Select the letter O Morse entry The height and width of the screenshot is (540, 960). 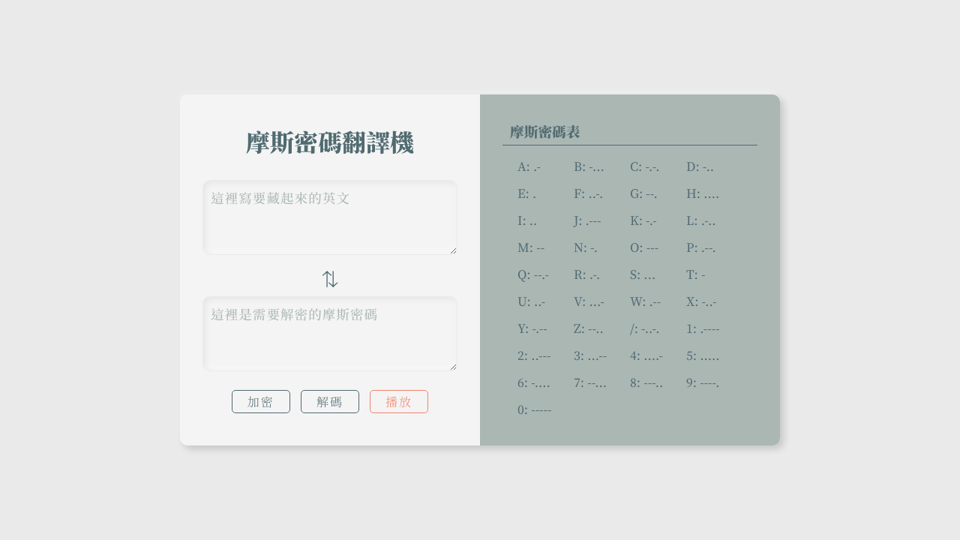pos(644,248)
